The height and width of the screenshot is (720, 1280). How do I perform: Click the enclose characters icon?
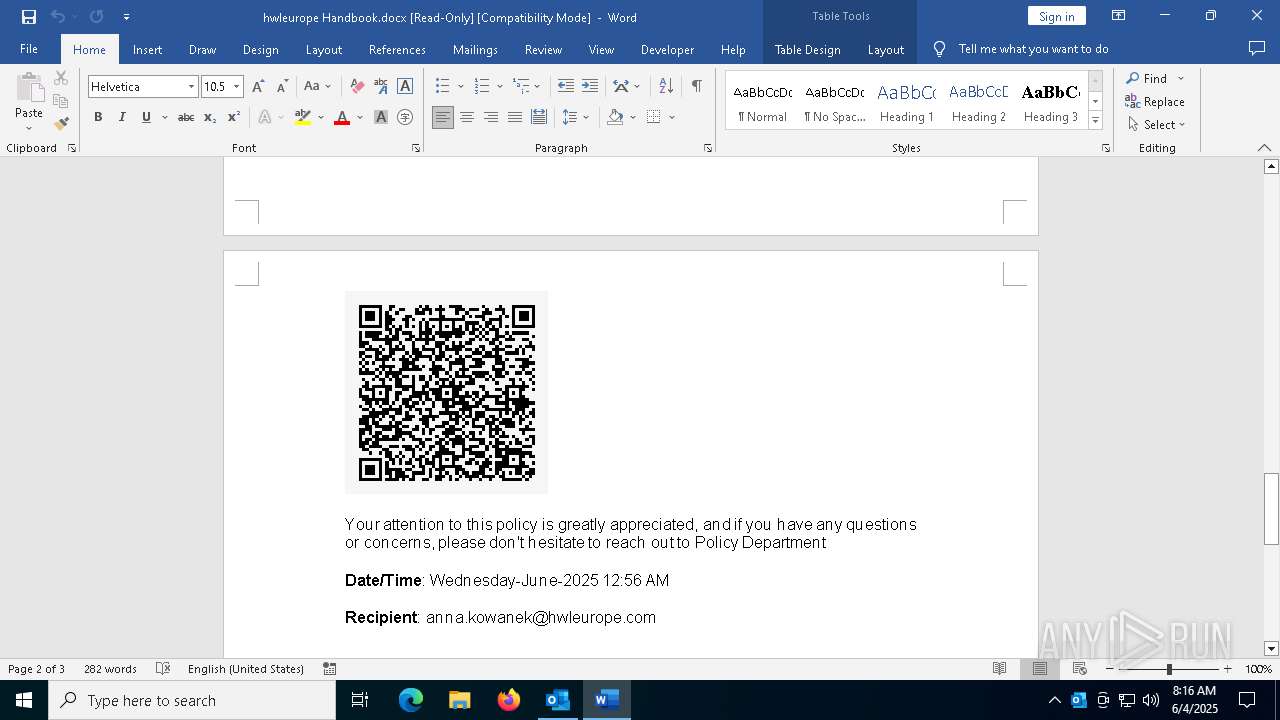(x=405, y=117)
